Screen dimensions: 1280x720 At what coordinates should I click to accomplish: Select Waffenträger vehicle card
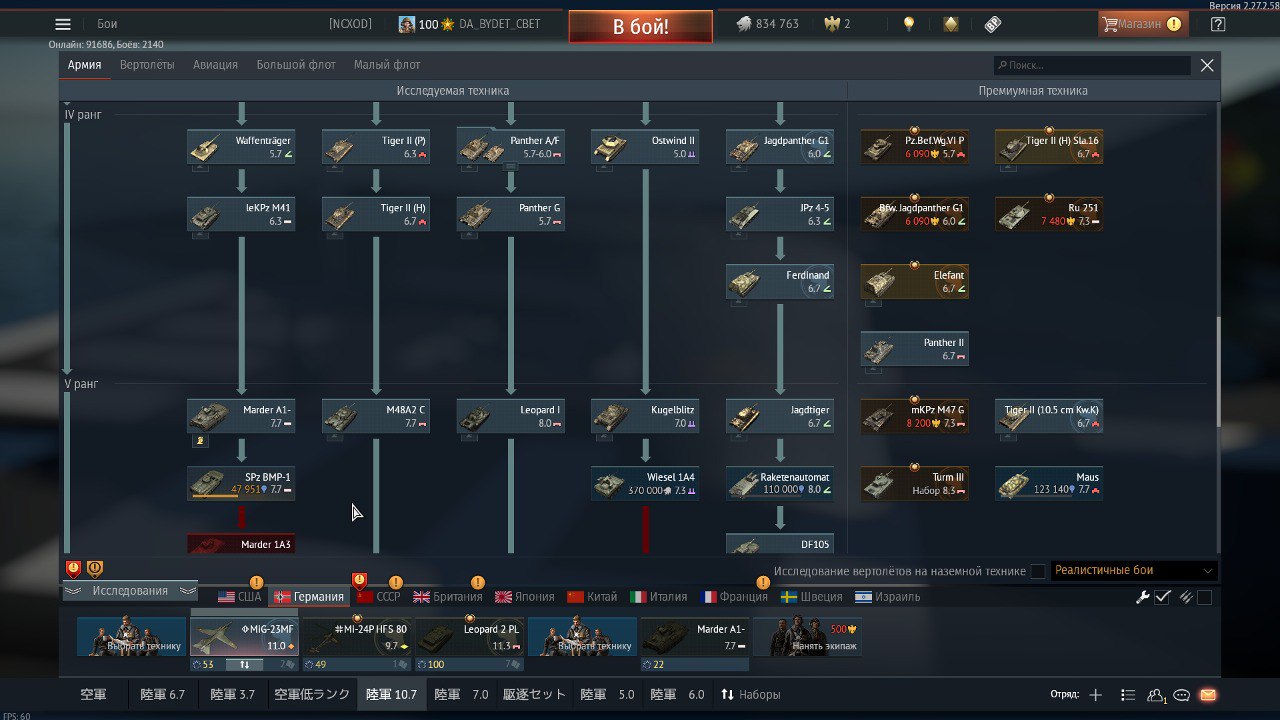click(x=241, y=147)
